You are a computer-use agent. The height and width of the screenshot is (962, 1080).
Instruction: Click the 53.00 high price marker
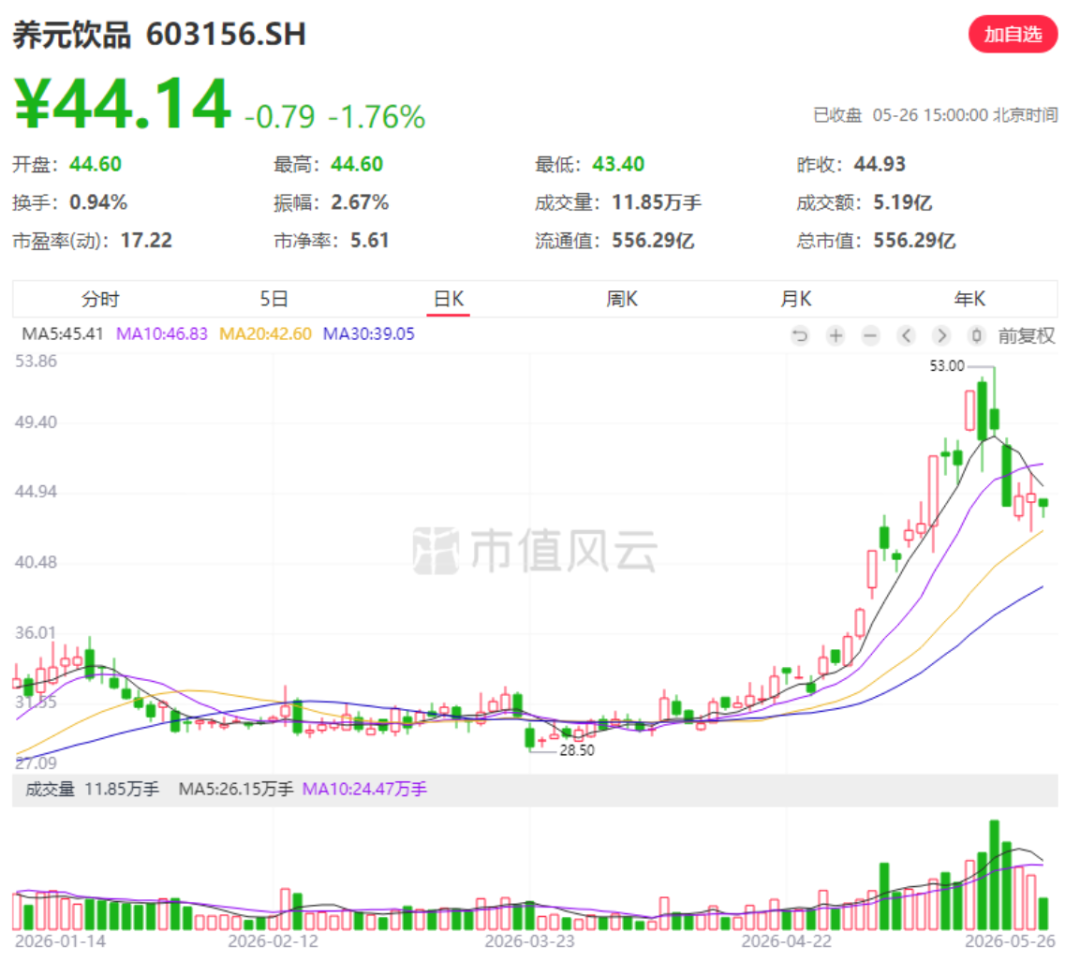pyautogui.click(x=947, y=366)
